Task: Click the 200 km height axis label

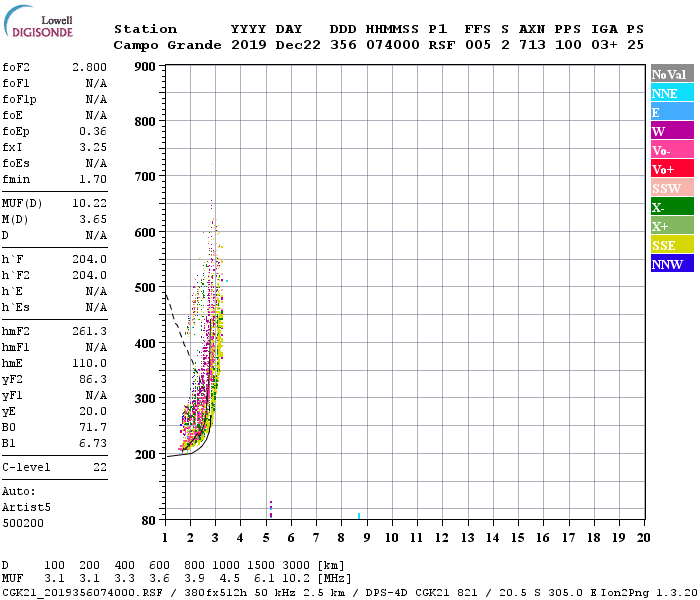Action: (x=145, y=454)
